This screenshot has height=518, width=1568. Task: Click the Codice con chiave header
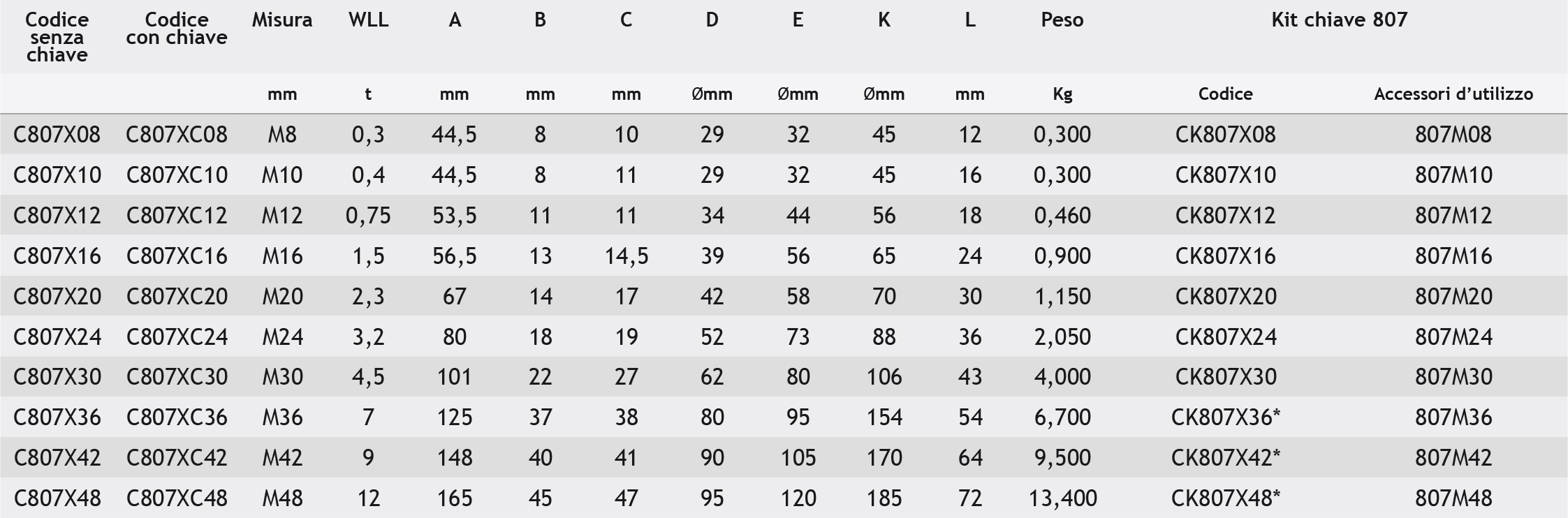(x=177, y=29)
